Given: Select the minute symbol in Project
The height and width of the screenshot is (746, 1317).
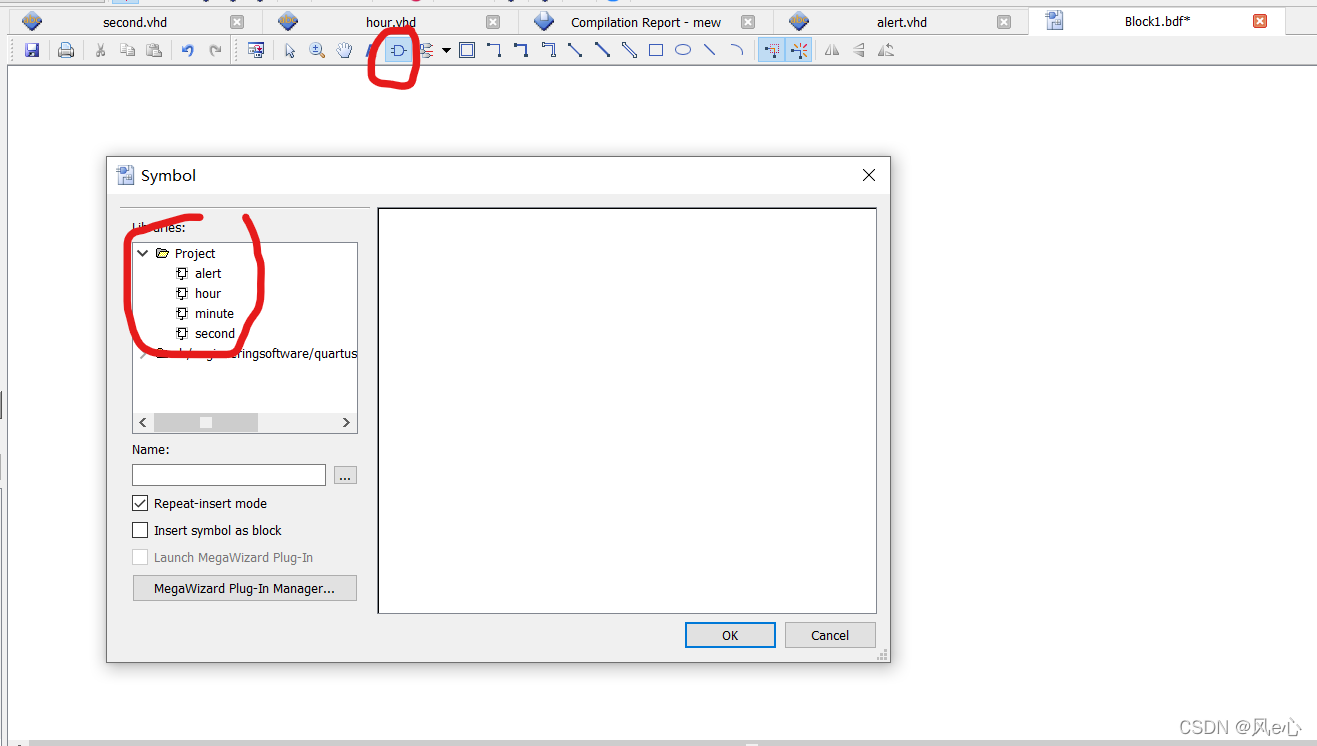Looking at the screenshot, I should [214, 313].
